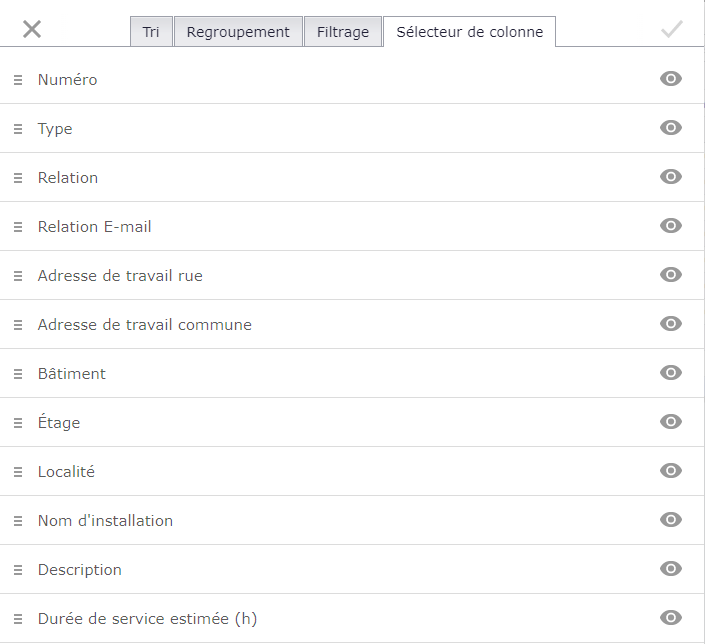Open the Regroupement tab
The image size is (705, 644).
(x=238, y=32)
